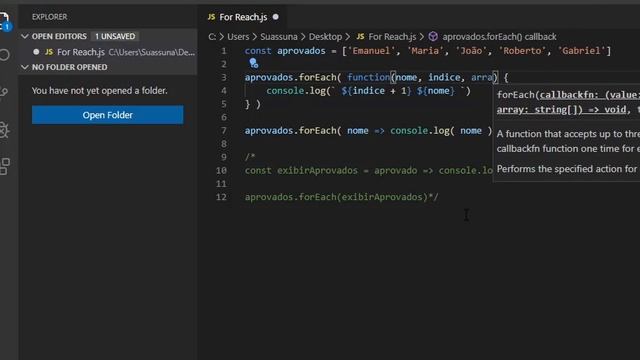The width and height of the screenshot is (640, 360).
Task: Click the function keyword on line 3
Action: (369, 77)
